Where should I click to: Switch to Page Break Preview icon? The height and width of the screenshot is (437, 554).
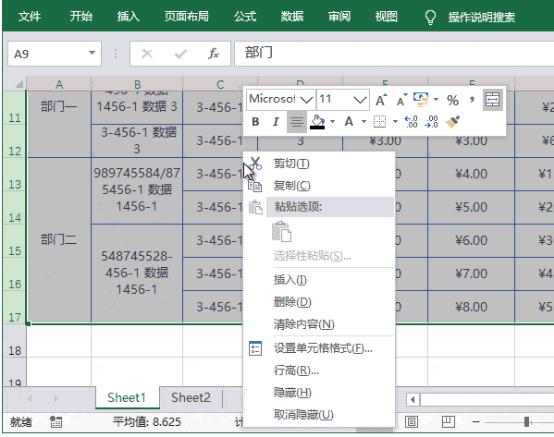tap(448, 422)
